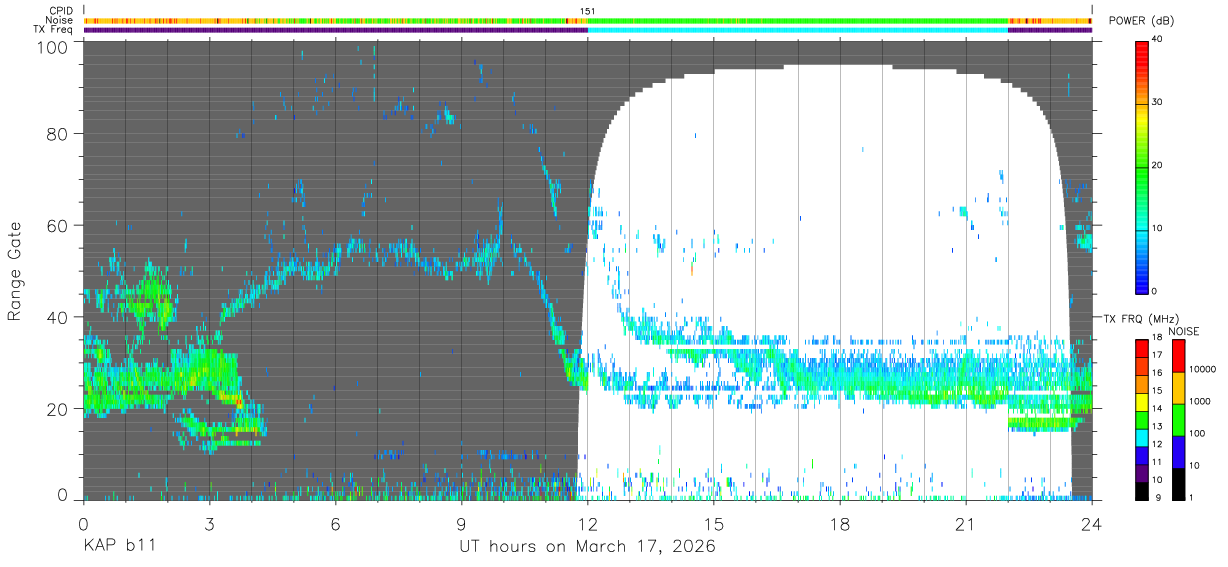Viewport: 1228px width, 567px height.
Task: Select the frequency tick 14 MHz
Action: pyautogui.click(x=1158, y=409)
